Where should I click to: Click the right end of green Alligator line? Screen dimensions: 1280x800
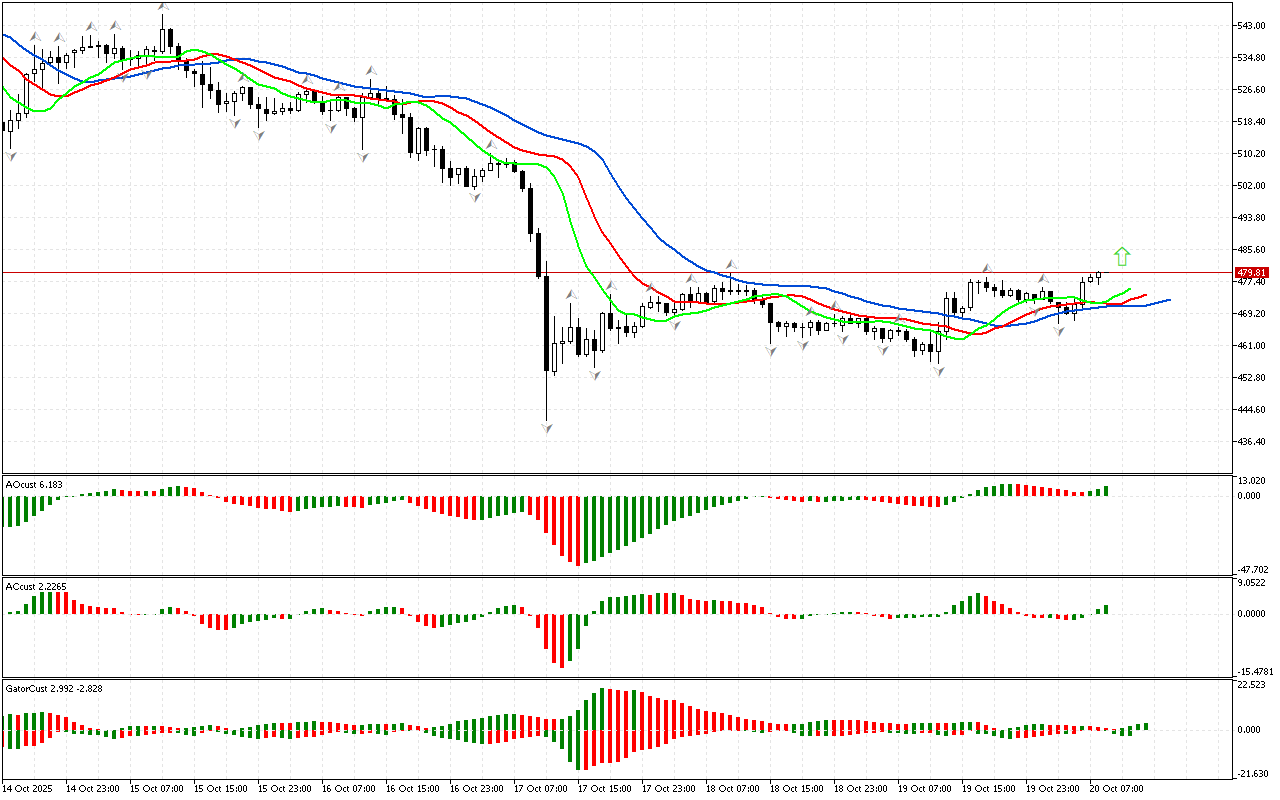(1130, 289)
